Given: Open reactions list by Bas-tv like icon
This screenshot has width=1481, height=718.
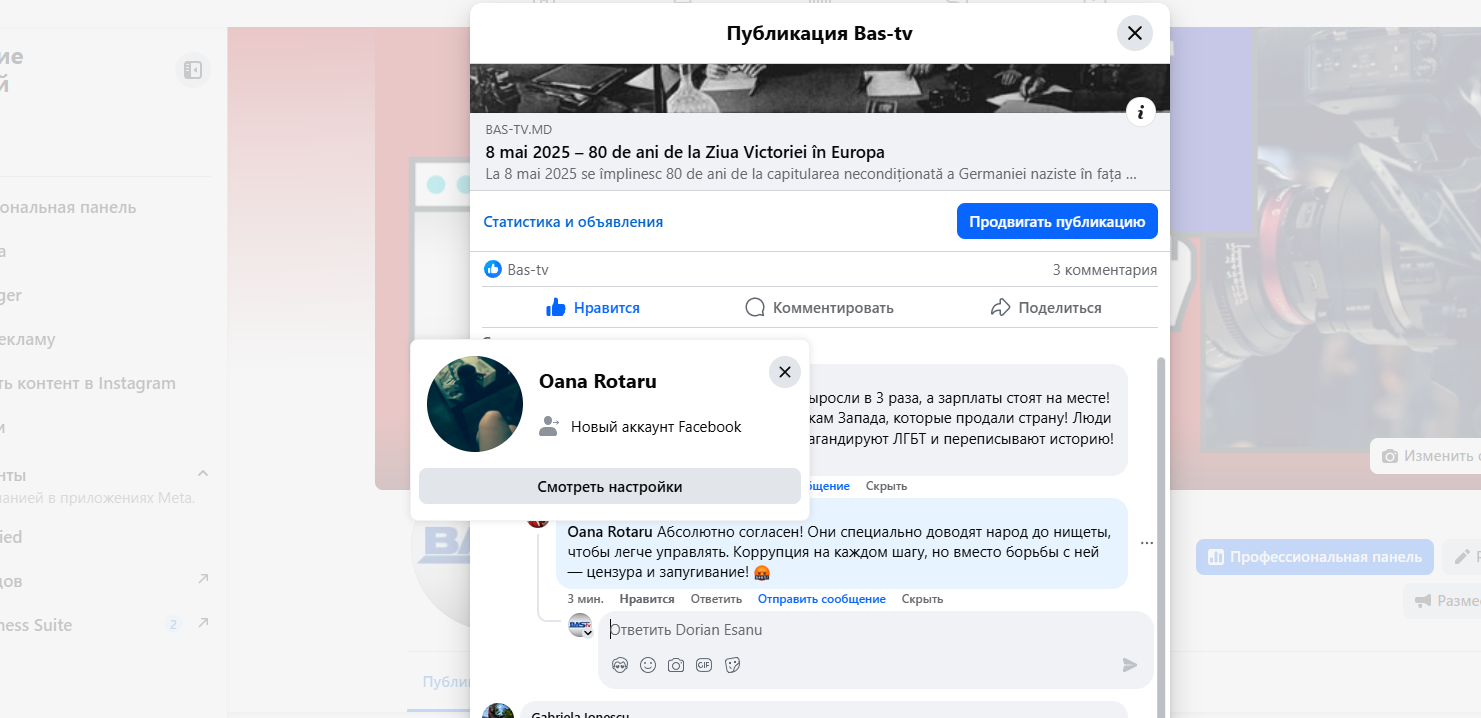Looking at the screenshot, I should pyautogui.click(x=493, y=269).
